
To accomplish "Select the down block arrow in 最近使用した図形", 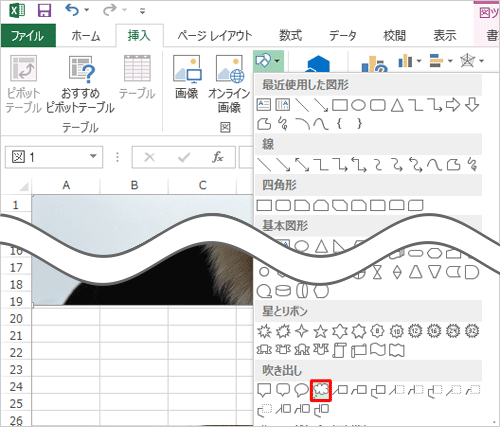I will click(472, 105).
